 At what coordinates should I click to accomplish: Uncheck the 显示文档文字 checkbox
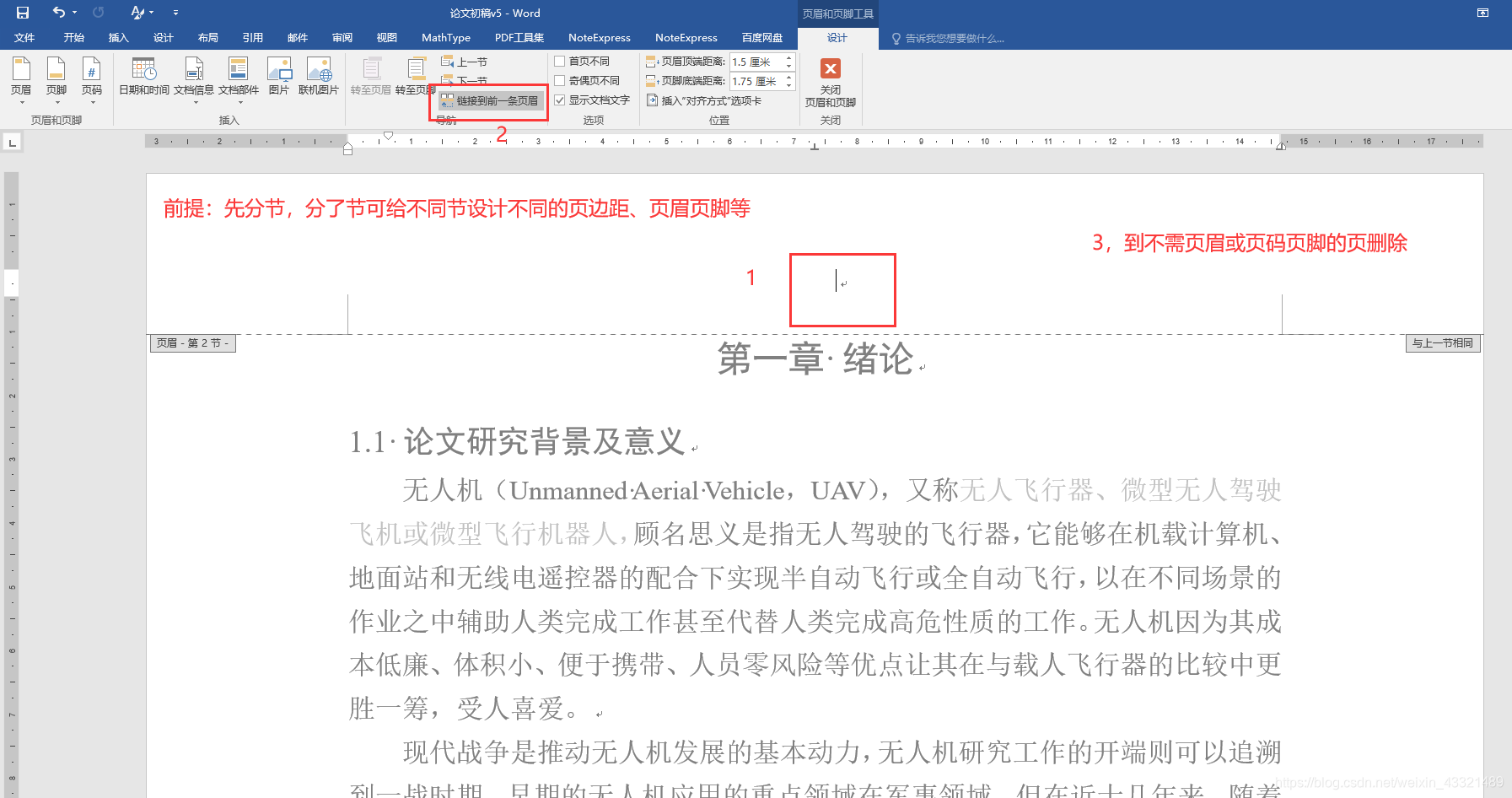[559, 100]
